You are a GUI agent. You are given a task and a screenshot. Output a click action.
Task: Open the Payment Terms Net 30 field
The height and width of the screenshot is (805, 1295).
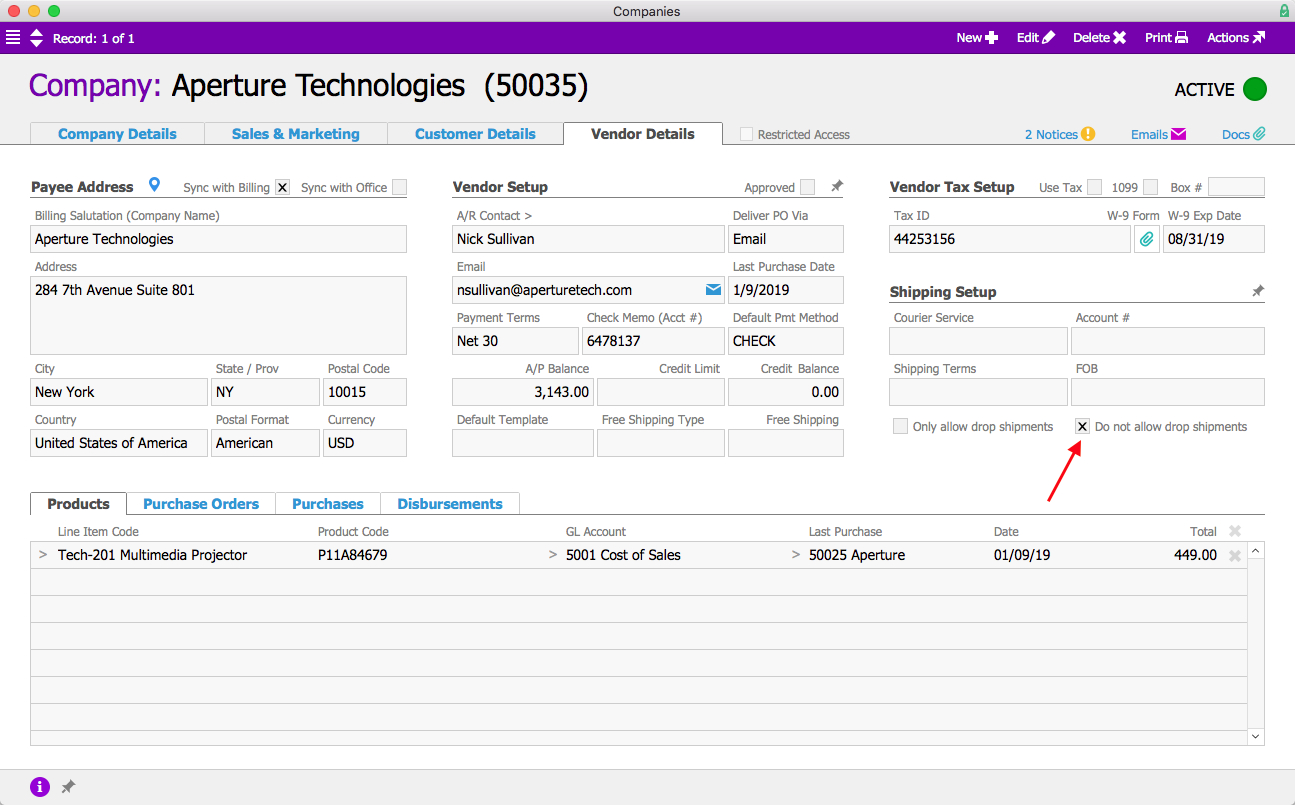point(515,341)
